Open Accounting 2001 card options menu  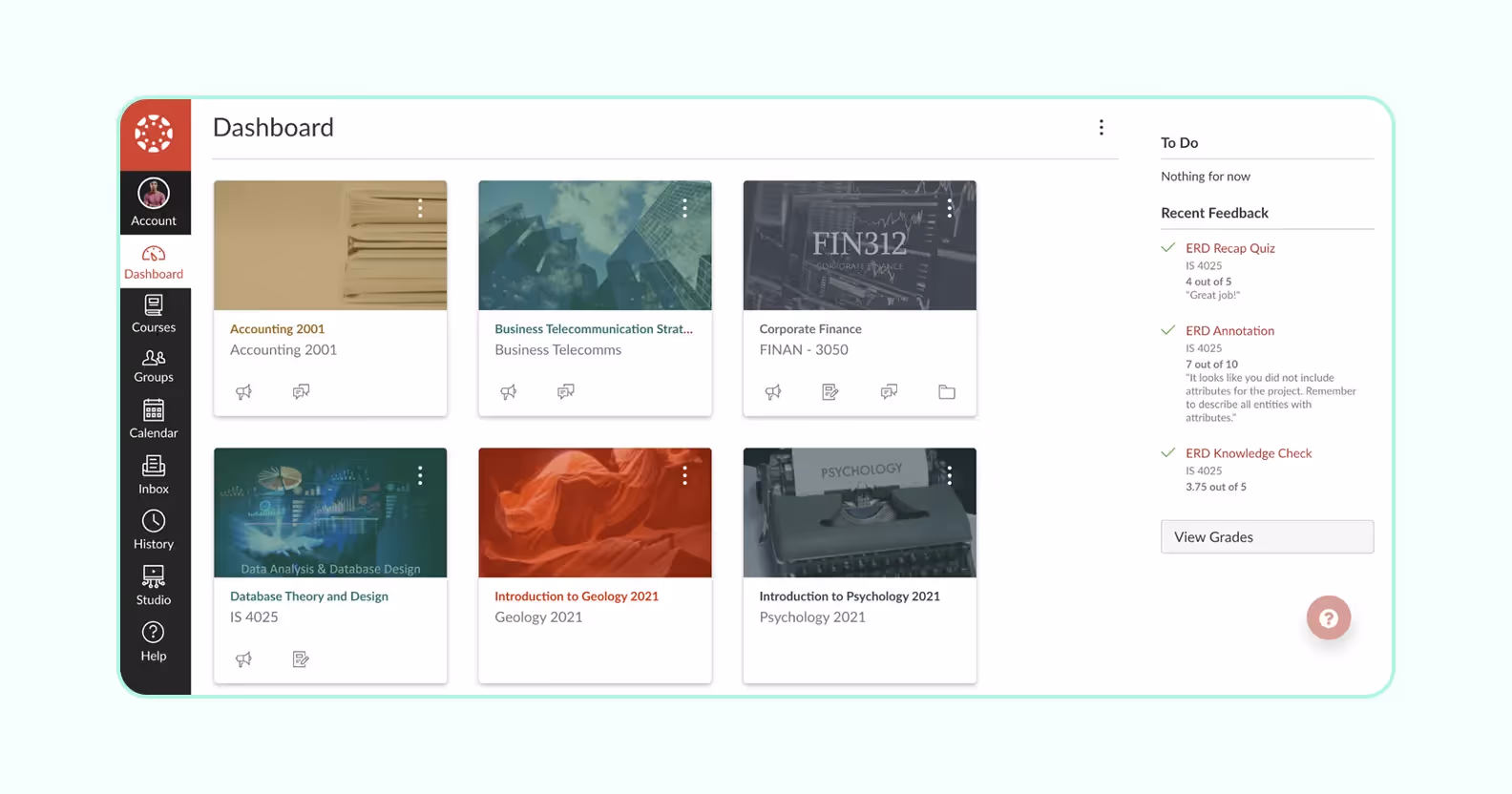(x=420, y=208)
